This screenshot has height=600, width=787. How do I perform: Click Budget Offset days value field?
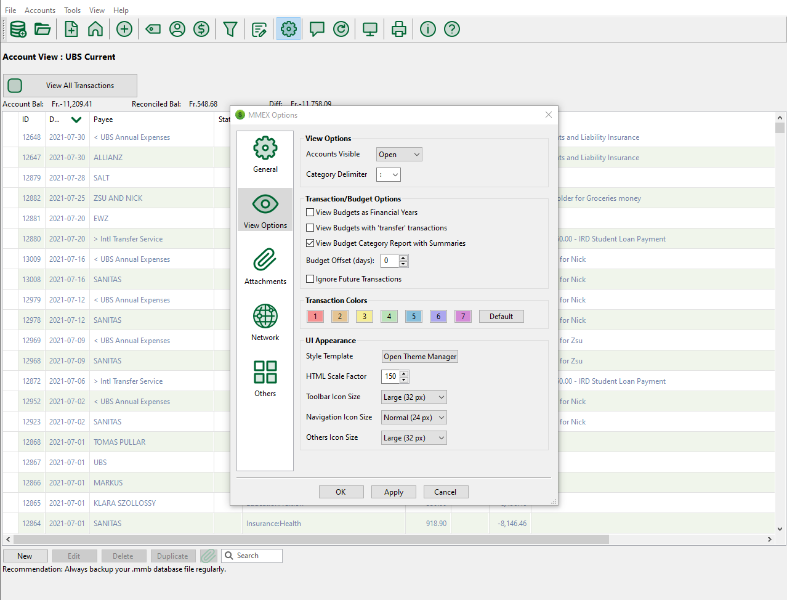click(x=390, y=261)
